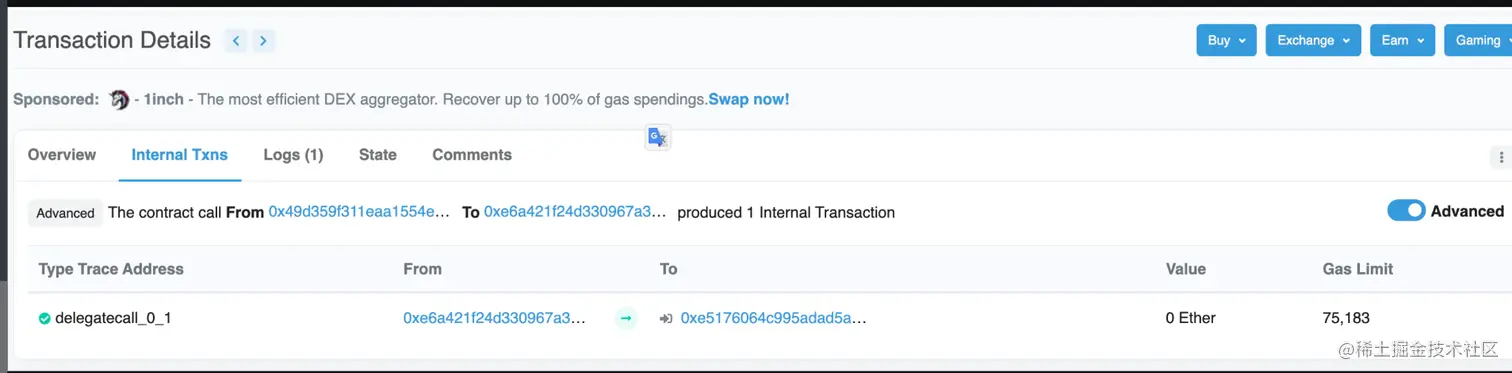Open the Exchange dropdown menu
Screen dimensions: 1512x373
tap(1313, 40)
